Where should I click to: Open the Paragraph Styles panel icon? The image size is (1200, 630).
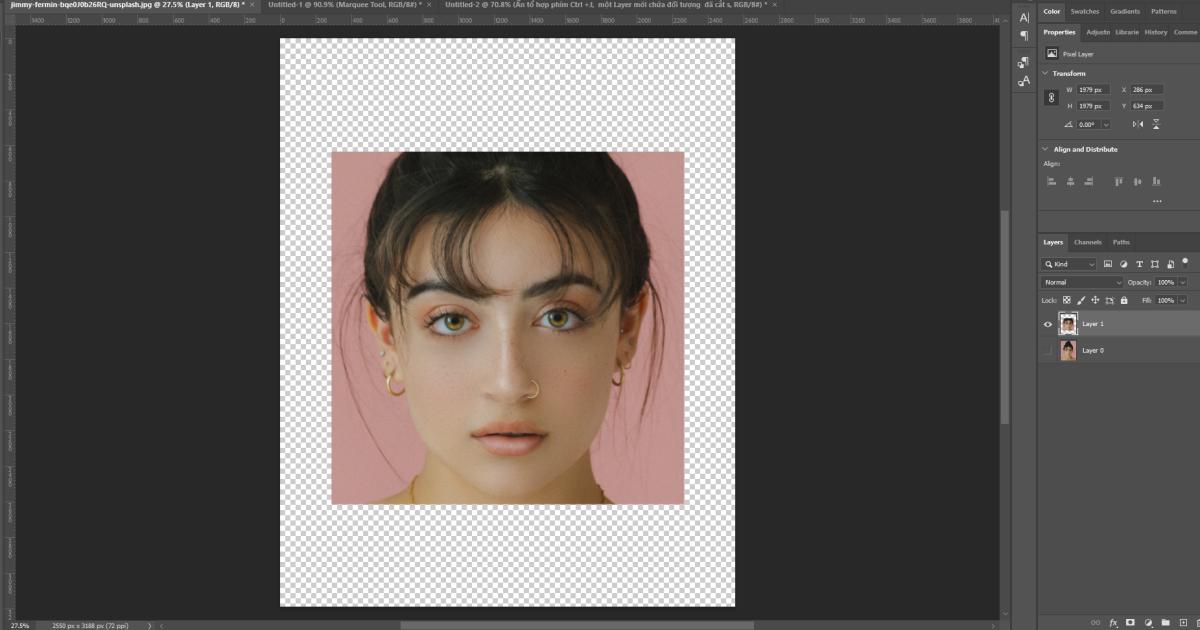coord(1024,62)
